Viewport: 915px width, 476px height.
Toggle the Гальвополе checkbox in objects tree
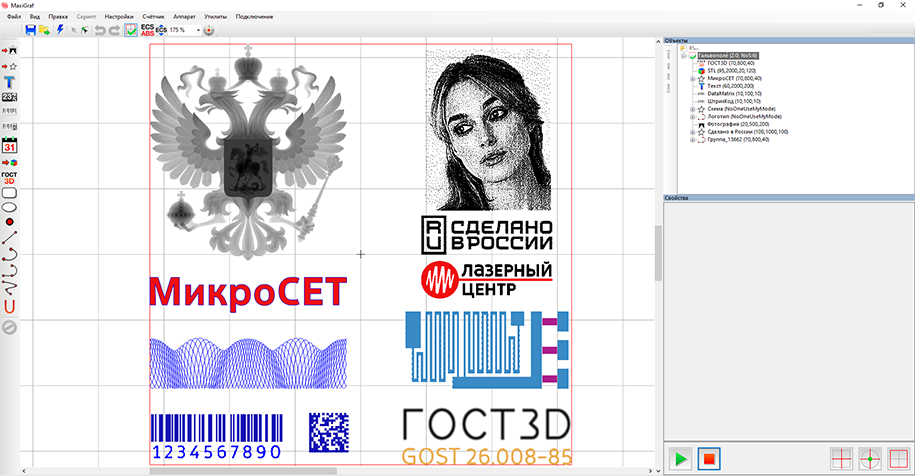693,55
